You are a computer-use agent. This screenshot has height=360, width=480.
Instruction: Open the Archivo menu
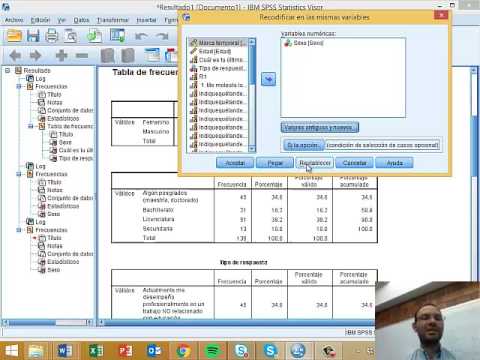pos(14,20)
